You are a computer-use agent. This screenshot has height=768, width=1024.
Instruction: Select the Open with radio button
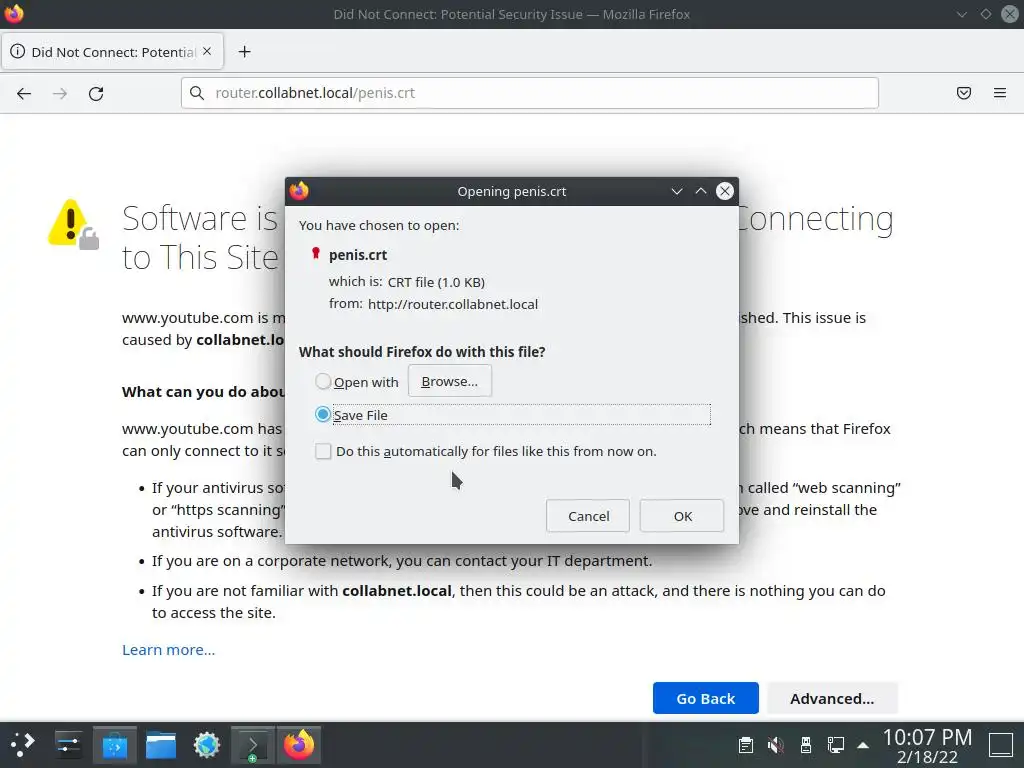[323, 381]
